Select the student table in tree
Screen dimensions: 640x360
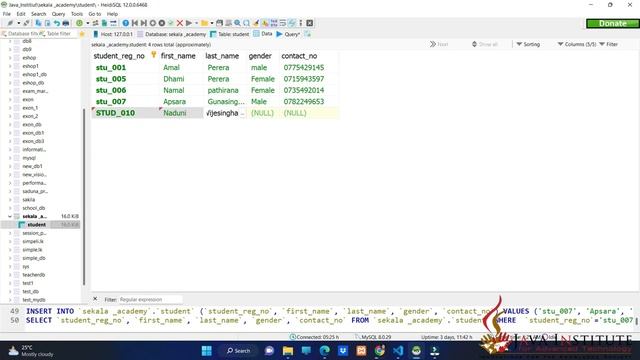[36, 224]
